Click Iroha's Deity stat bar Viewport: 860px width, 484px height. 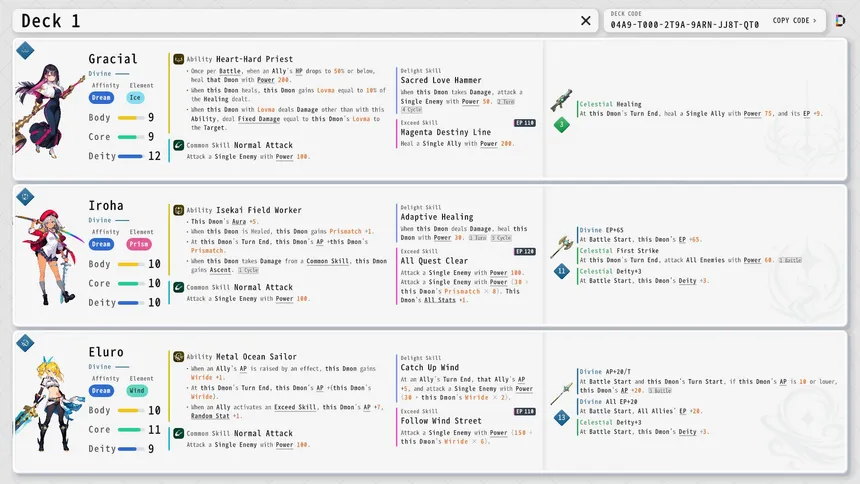[x=129, y=303]
